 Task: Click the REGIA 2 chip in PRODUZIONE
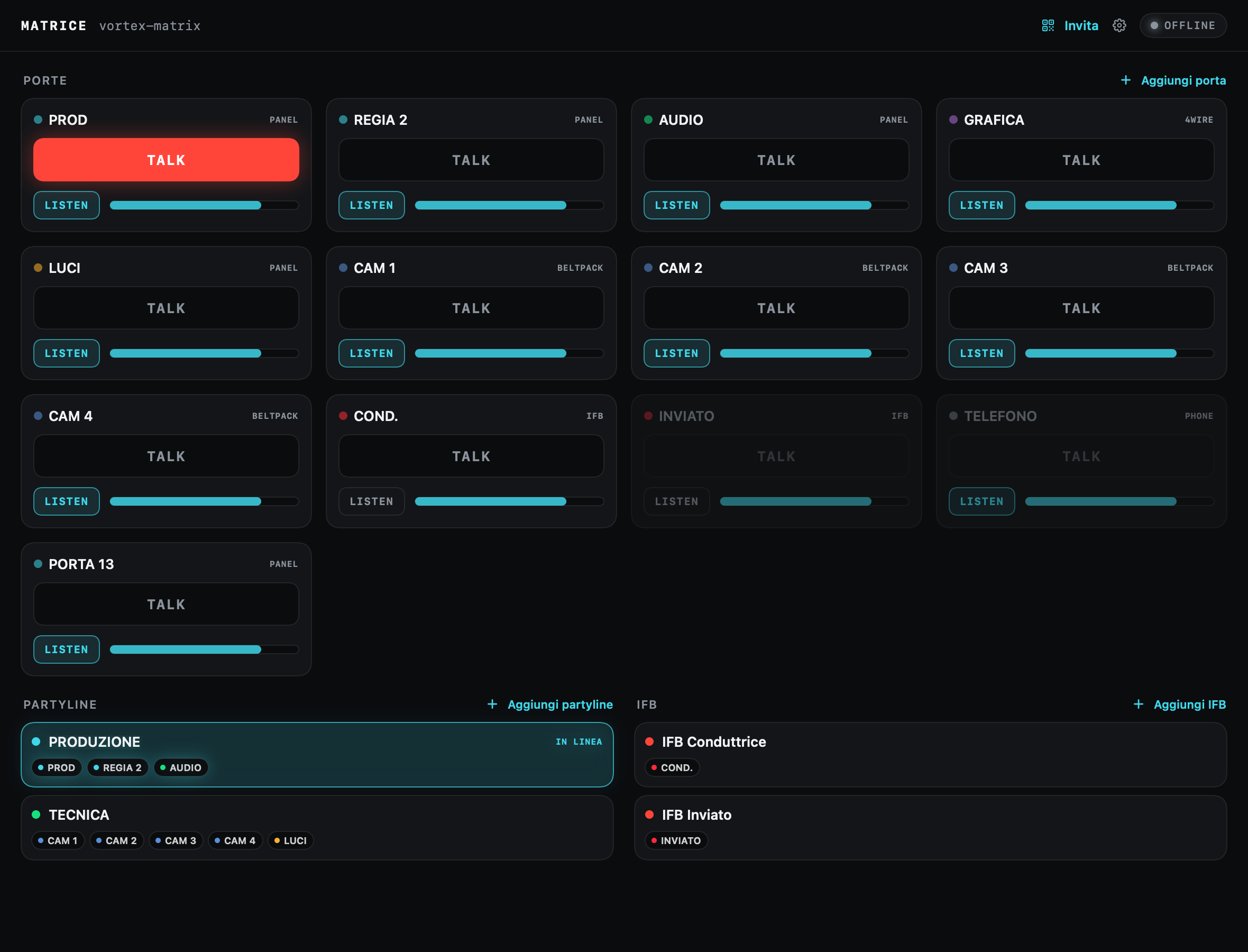click(x=117, y=767)
